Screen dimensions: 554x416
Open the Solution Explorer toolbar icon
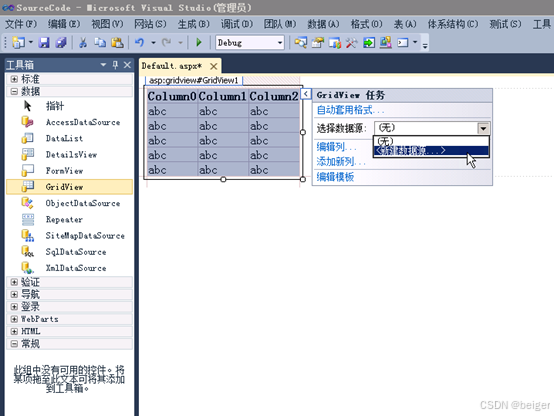click(x=301, y=43)
